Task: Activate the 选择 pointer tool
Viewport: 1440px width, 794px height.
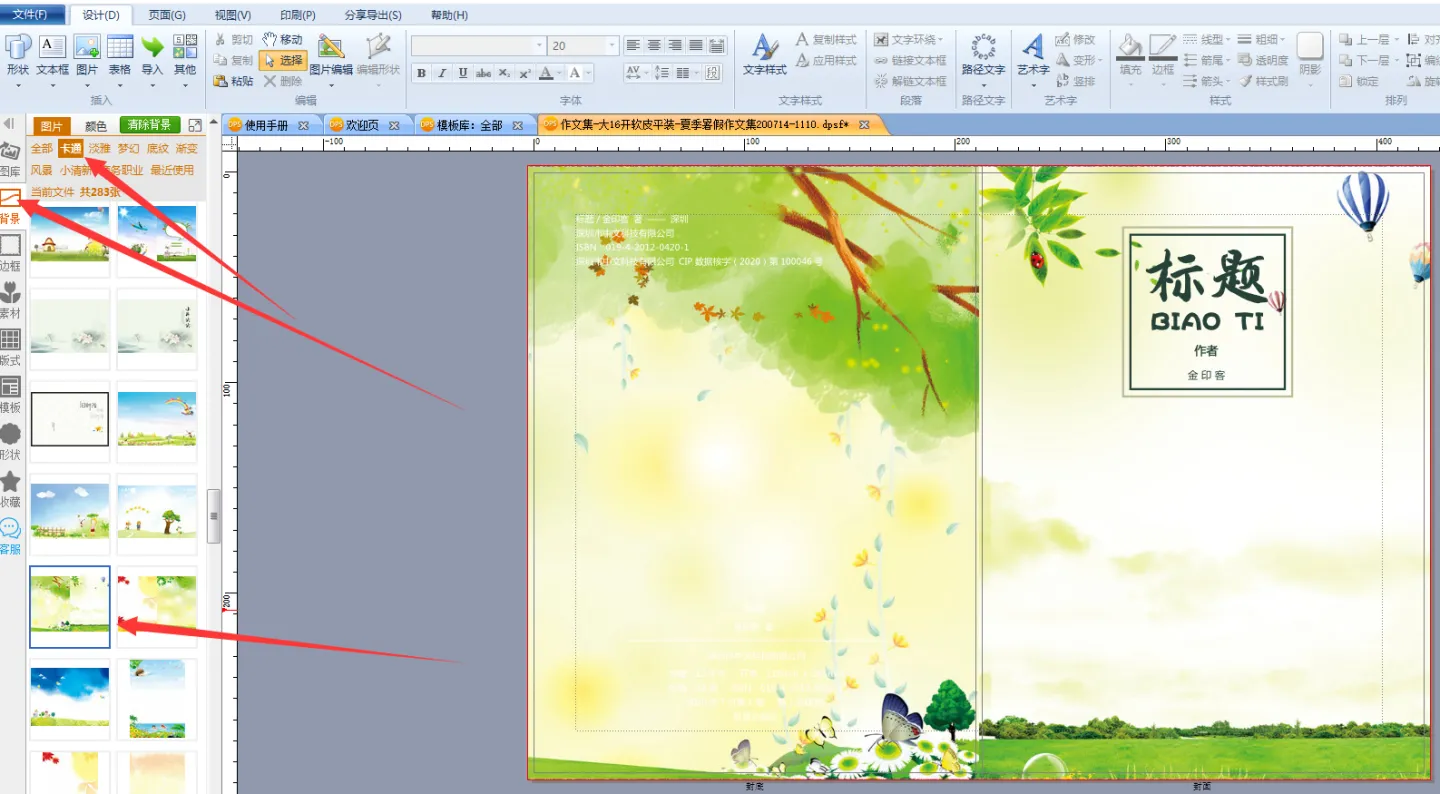Action: tap(282, 60)
